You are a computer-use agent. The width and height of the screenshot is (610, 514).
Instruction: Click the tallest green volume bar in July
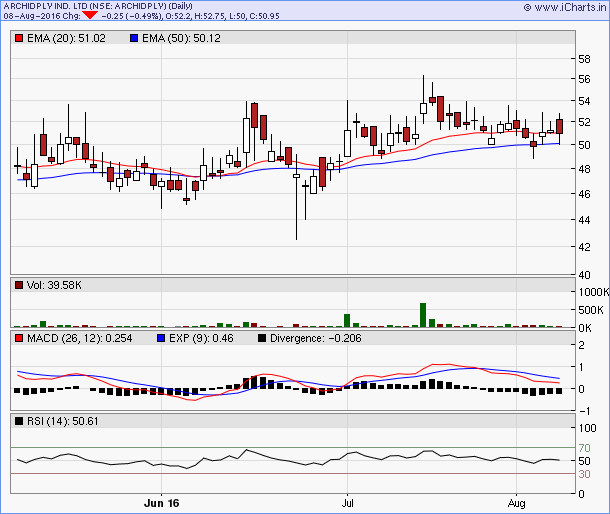click(423, 315)
